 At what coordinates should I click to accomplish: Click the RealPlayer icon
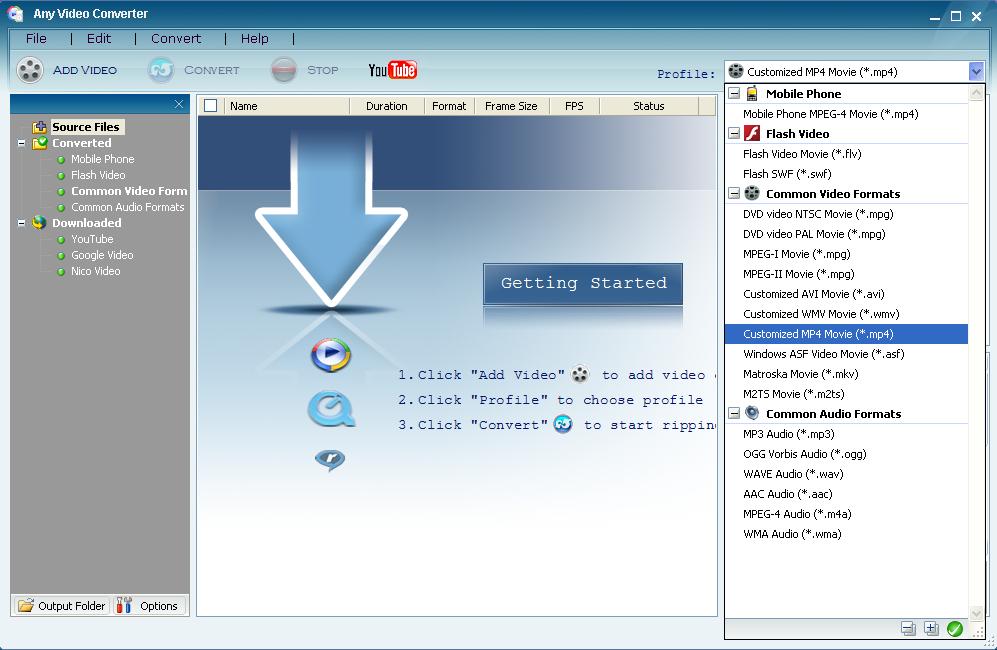[x=330, y=459]
